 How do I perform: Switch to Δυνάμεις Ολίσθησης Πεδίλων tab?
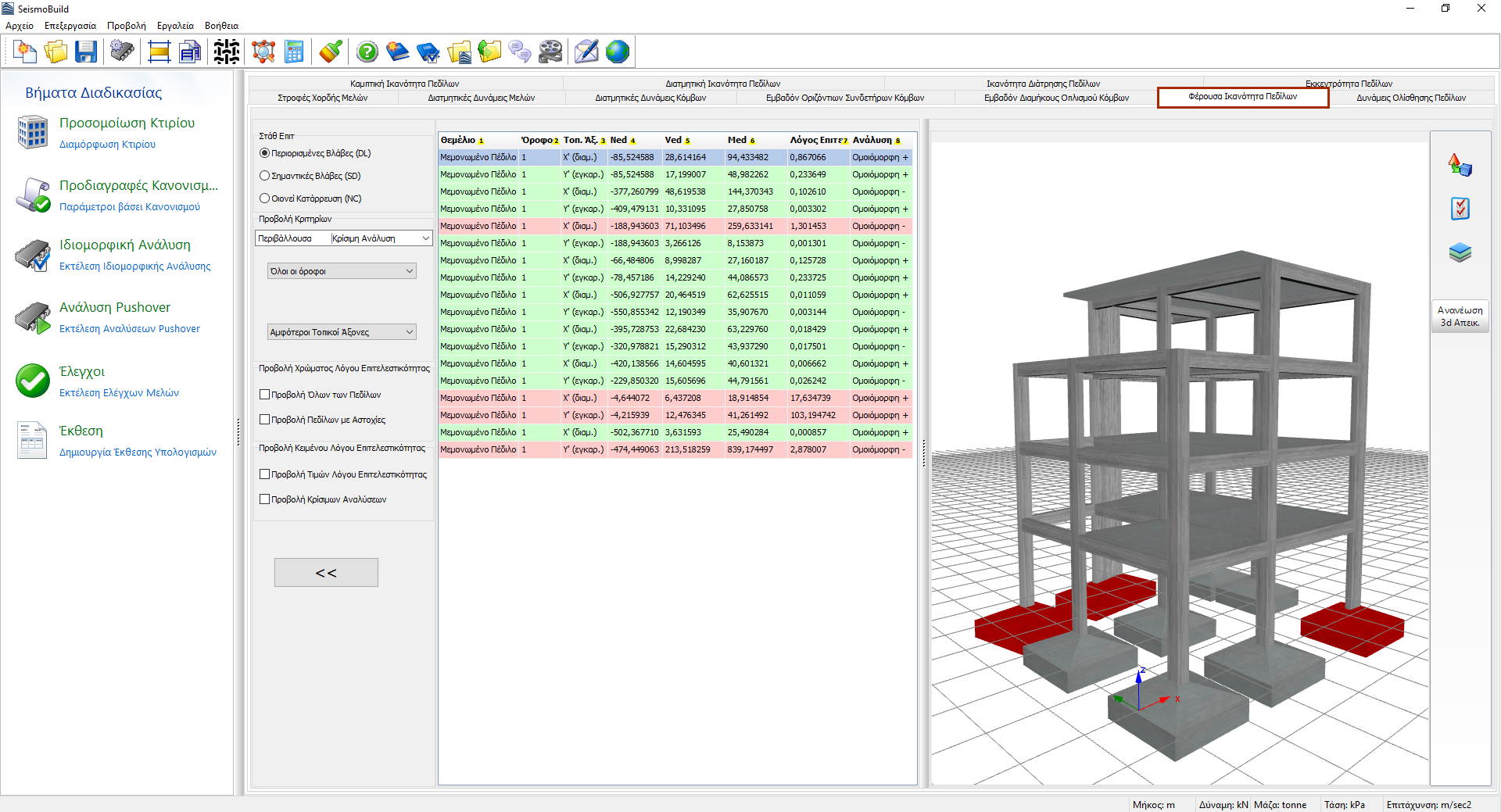point(1410,98)
